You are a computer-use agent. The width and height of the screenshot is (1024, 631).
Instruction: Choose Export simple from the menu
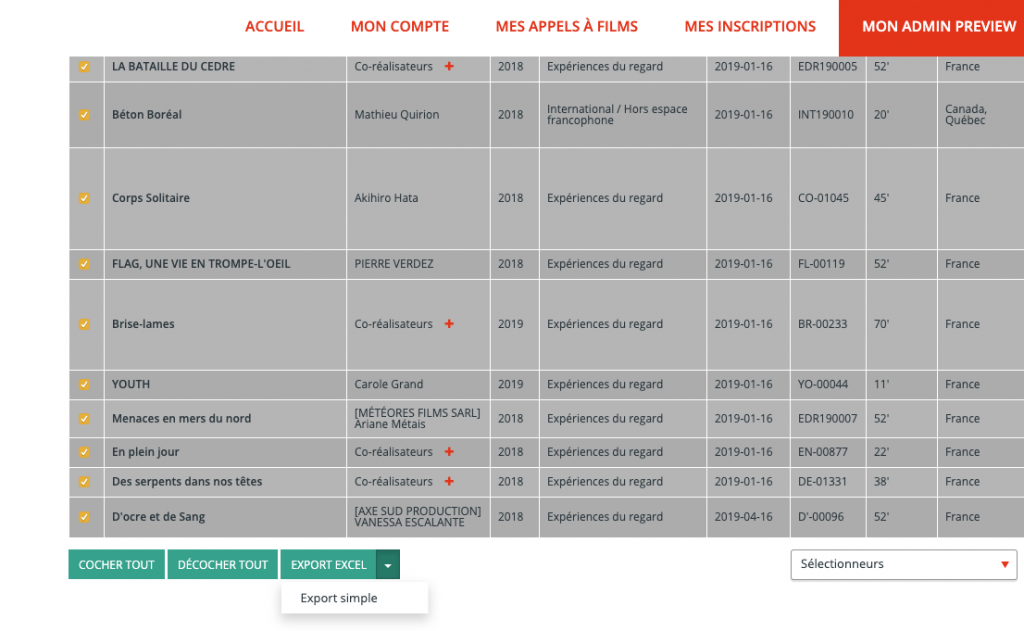pos(339,598)
